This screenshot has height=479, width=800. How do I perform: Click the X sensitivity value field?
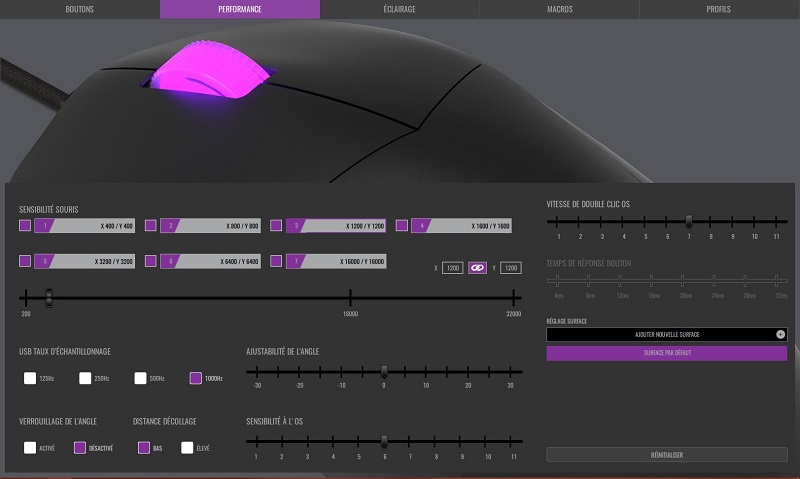coord(453,268)
